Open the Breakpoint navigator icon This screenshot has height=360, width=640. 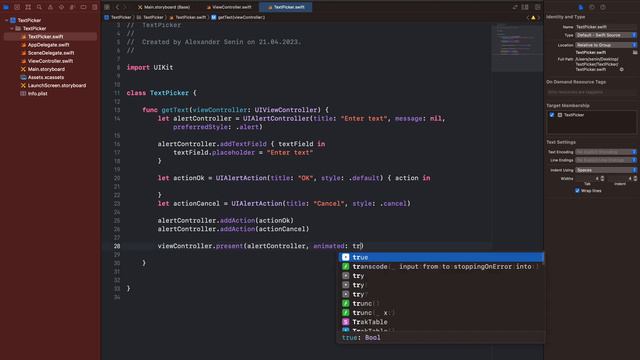click(x=83, y=7)
